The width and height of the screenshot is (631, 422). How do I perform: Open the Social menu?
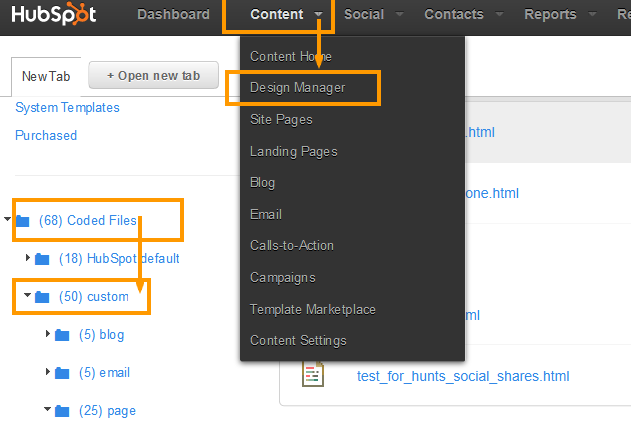tap(364, 14)
